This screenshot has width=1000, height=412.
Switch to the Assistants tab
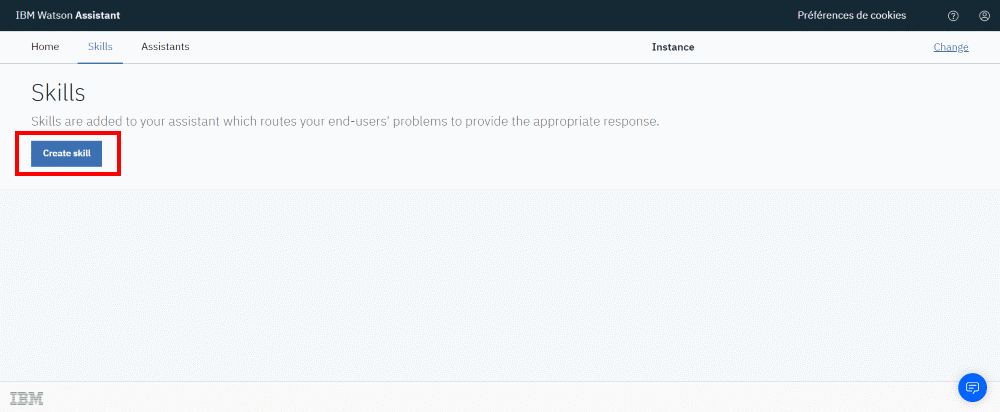165,47
